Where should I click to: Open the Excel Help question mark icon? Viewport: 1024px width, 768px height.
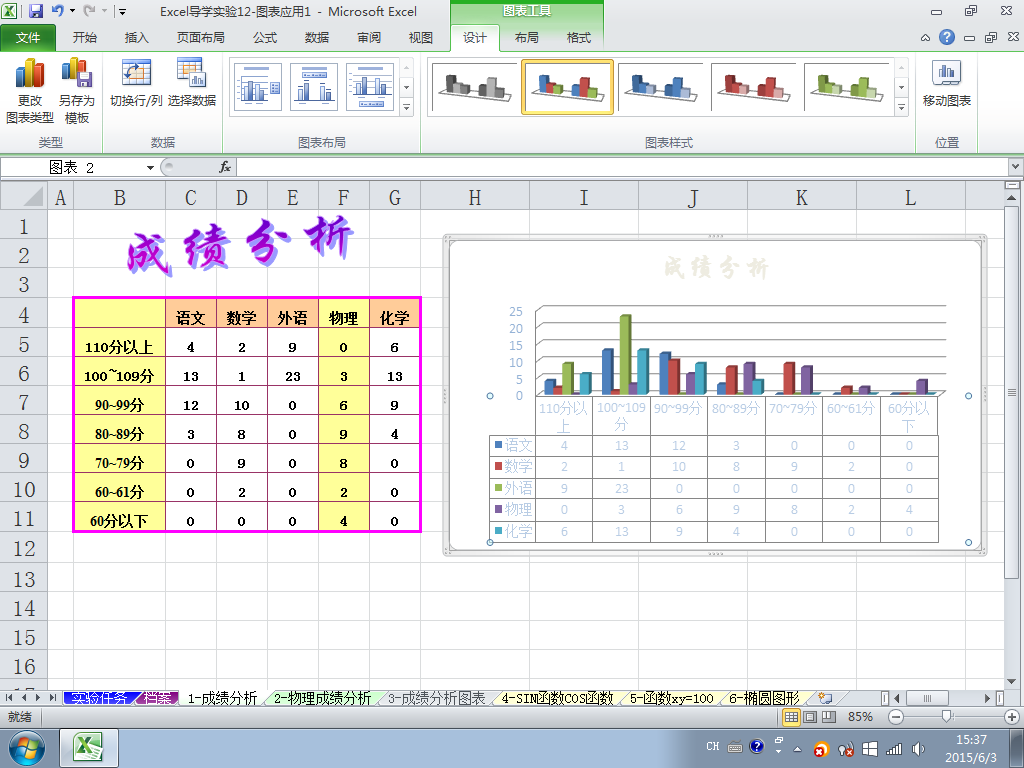pos(946,37)
